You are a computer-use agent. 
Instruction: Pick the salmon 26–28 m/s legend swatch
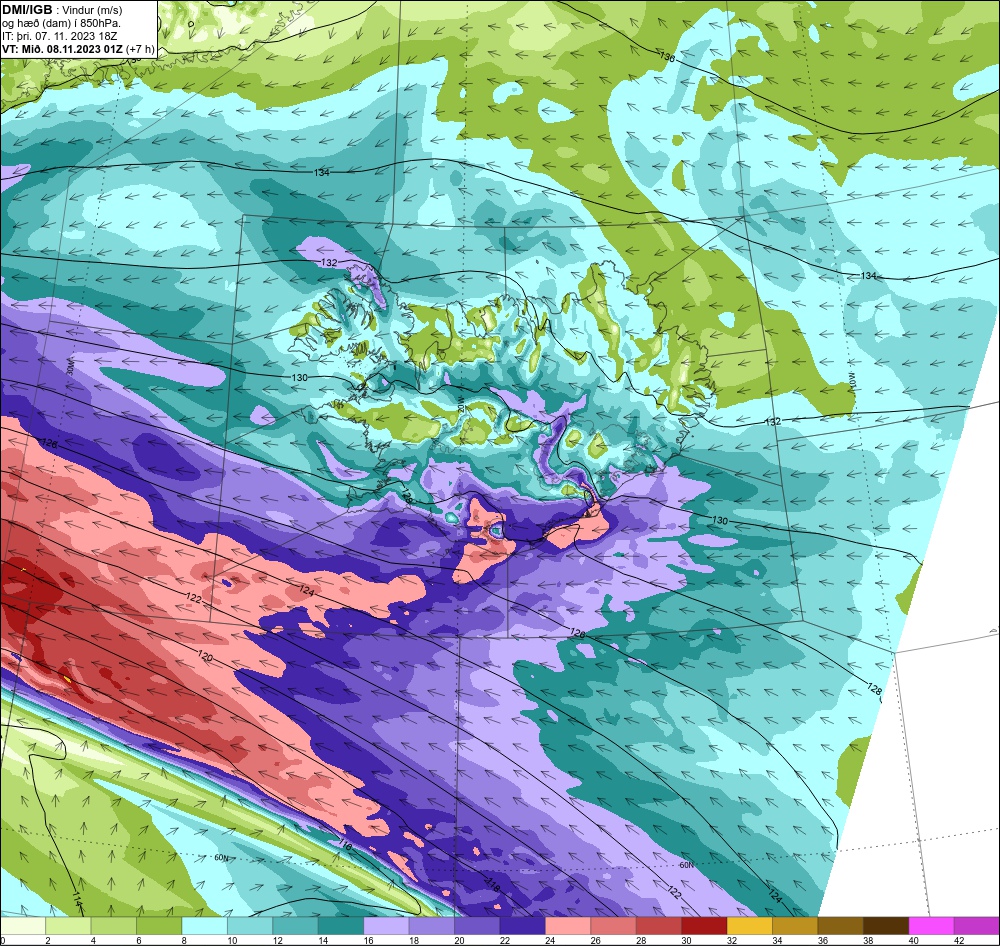click(x=613, y=926)
